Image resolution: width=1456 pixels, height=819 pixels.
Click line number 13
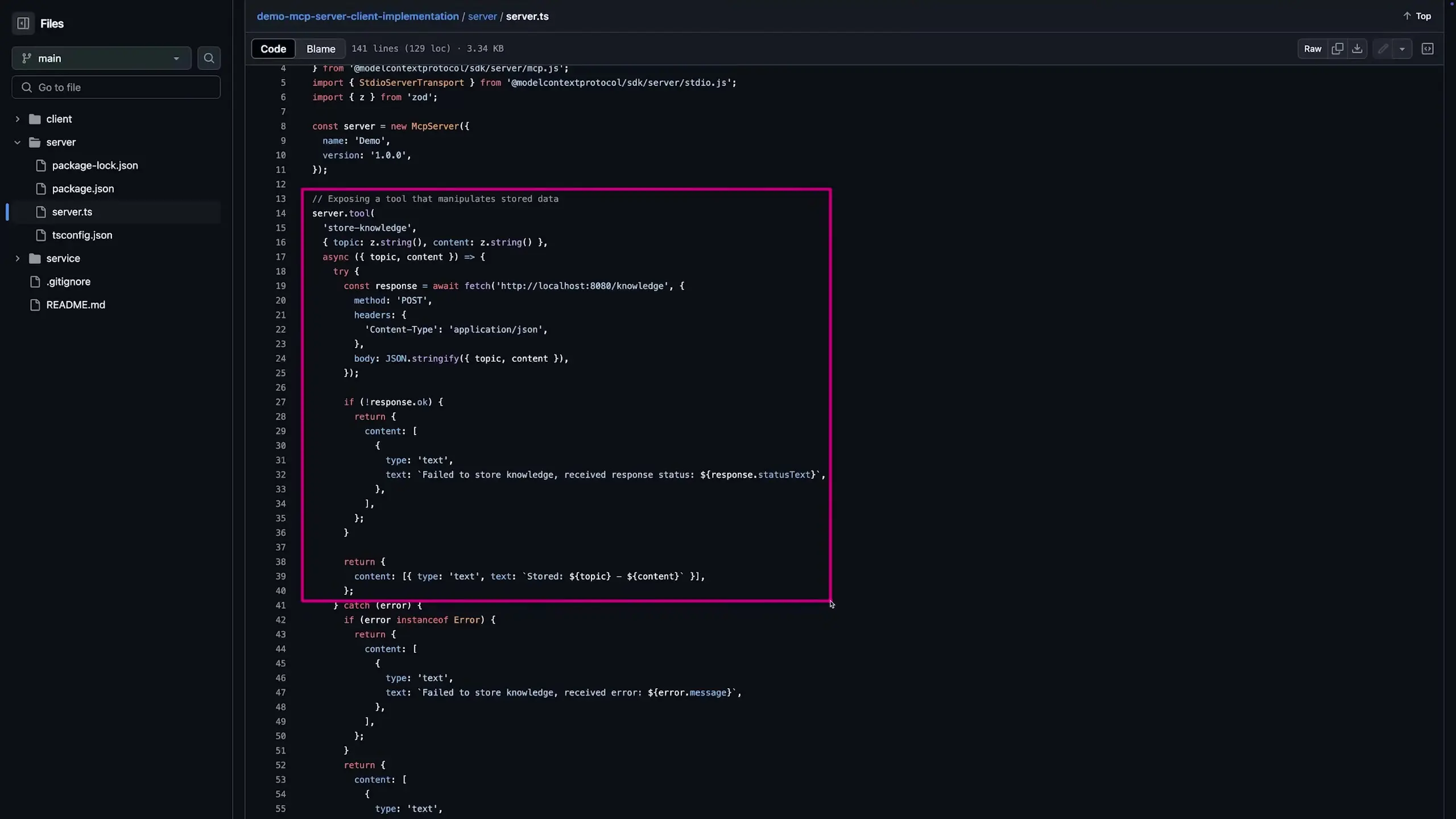coord(280,199)
